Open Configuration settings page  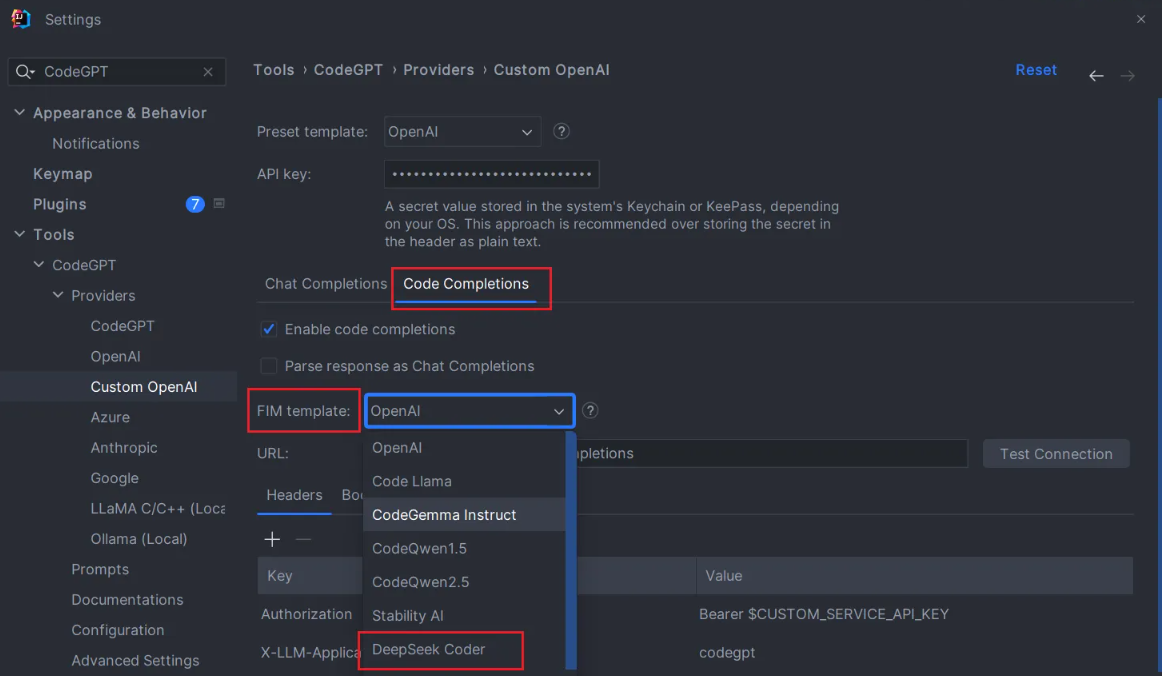118,629
